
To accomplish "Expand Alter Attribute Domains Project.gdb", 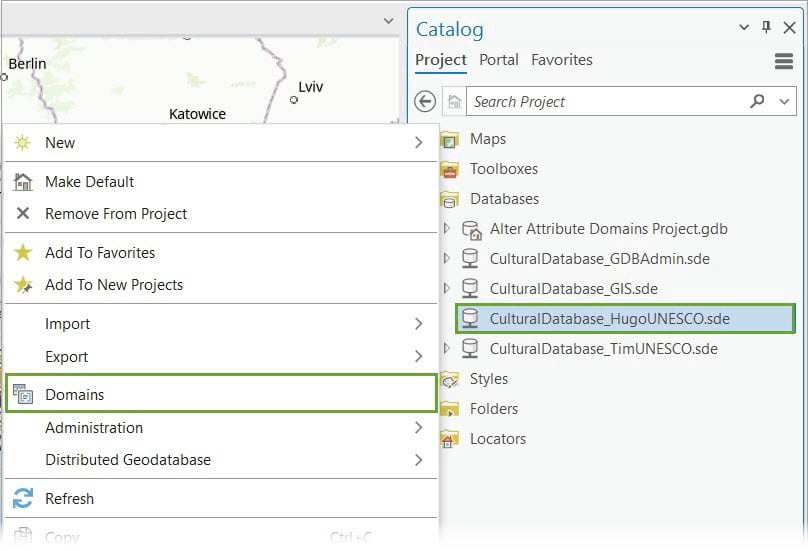I will click(447, 229).
